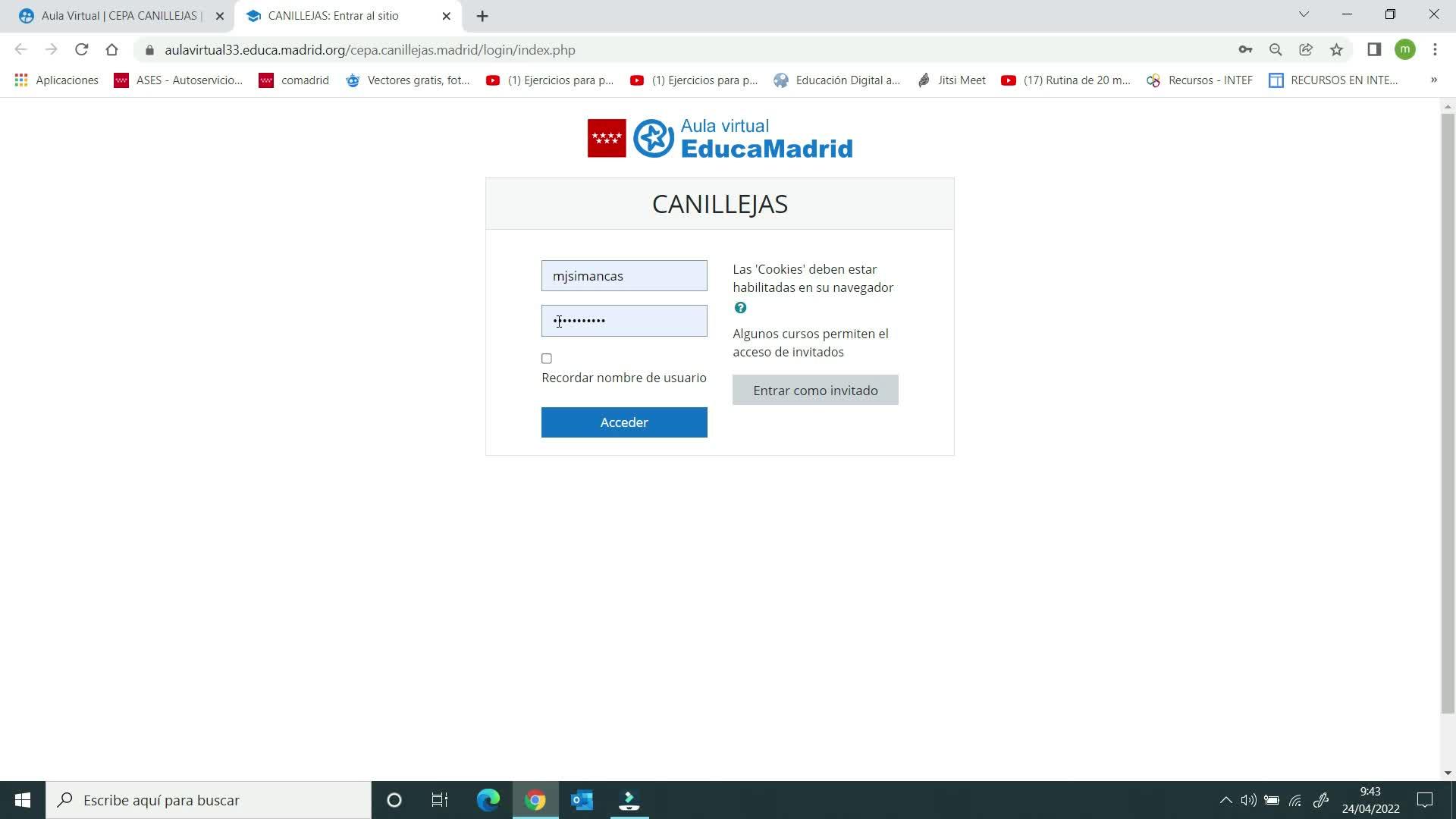Open Outlook from the taskbar

pyautogui.click(x=582, y=800)
